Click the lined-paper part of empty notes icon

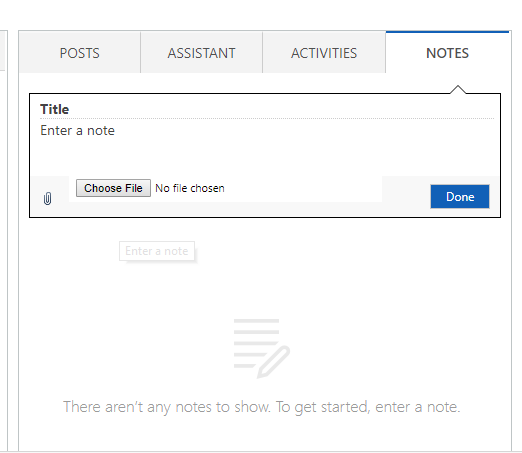click(256, 343)
